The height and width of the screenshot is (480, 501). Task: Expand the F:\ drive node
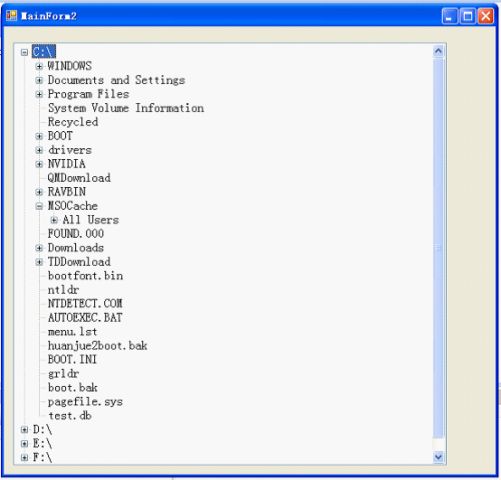click(24, 458)
